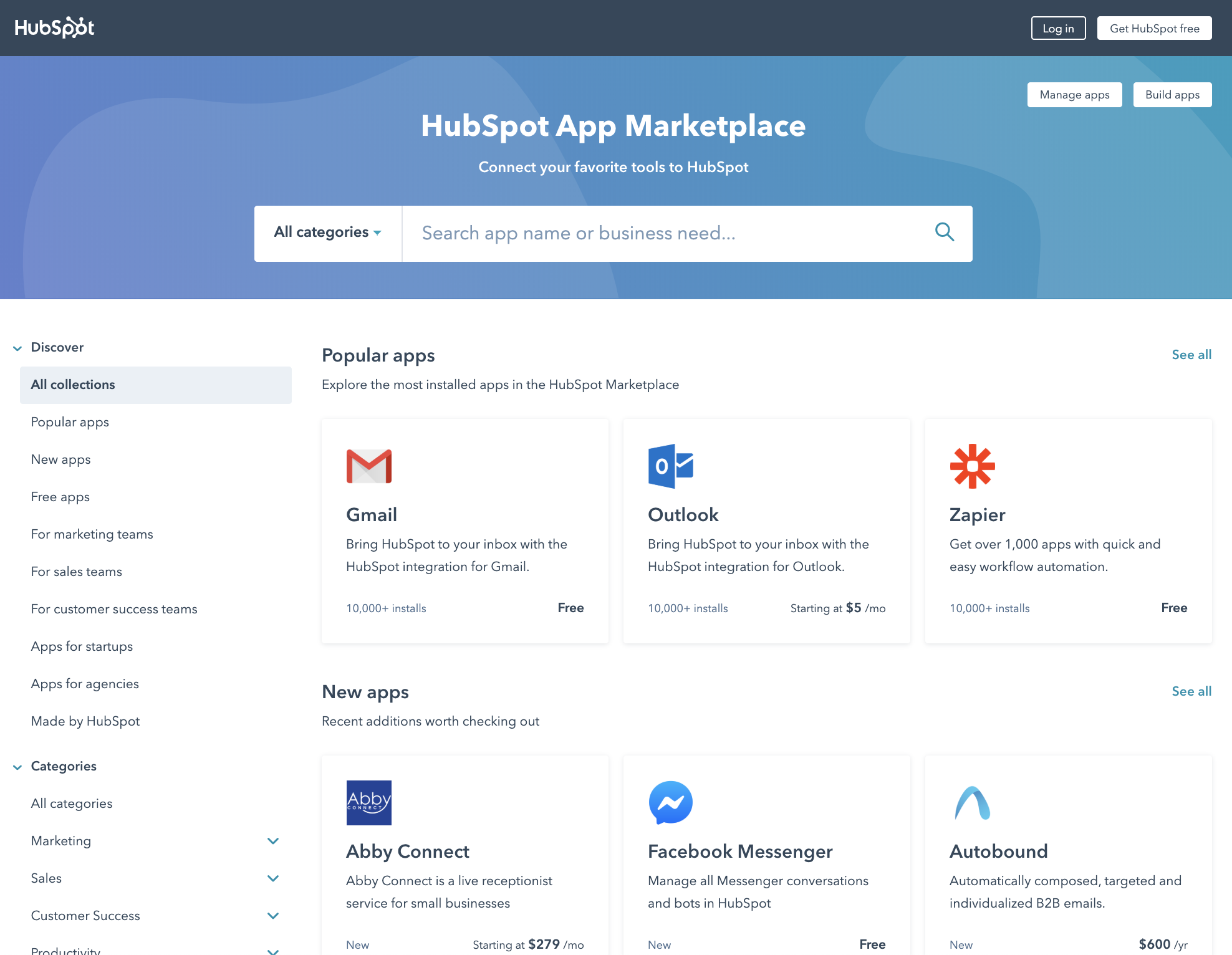Open the Marketing category

click(61, 841)
